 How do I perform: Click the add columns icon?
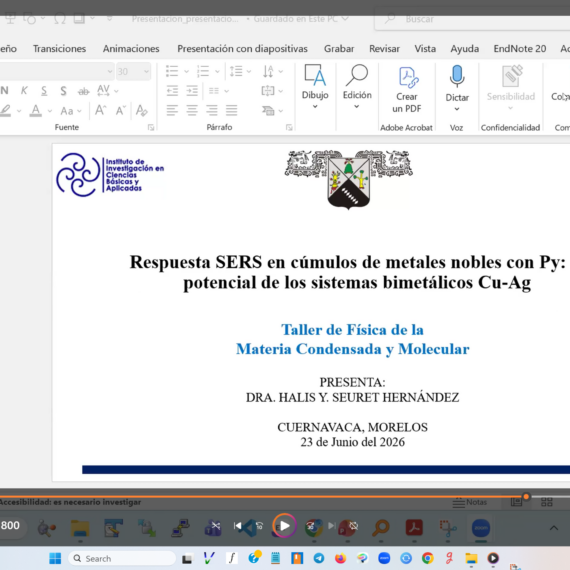[x=214, y=91]
